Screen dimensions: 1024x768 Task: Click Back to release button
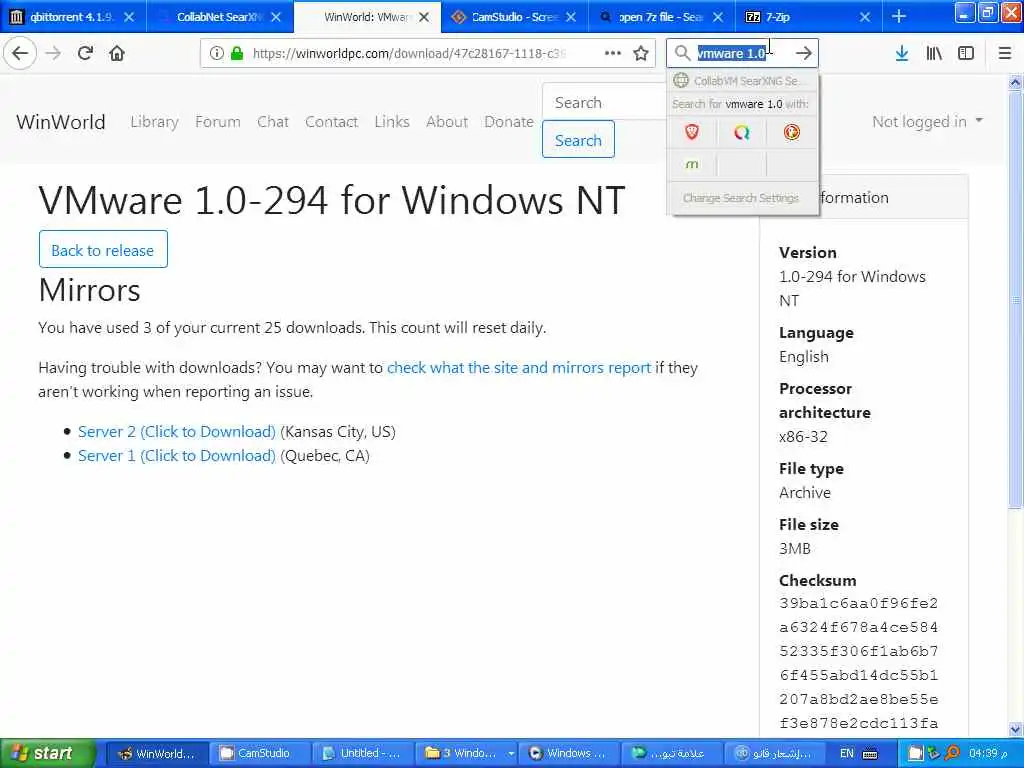103,249
